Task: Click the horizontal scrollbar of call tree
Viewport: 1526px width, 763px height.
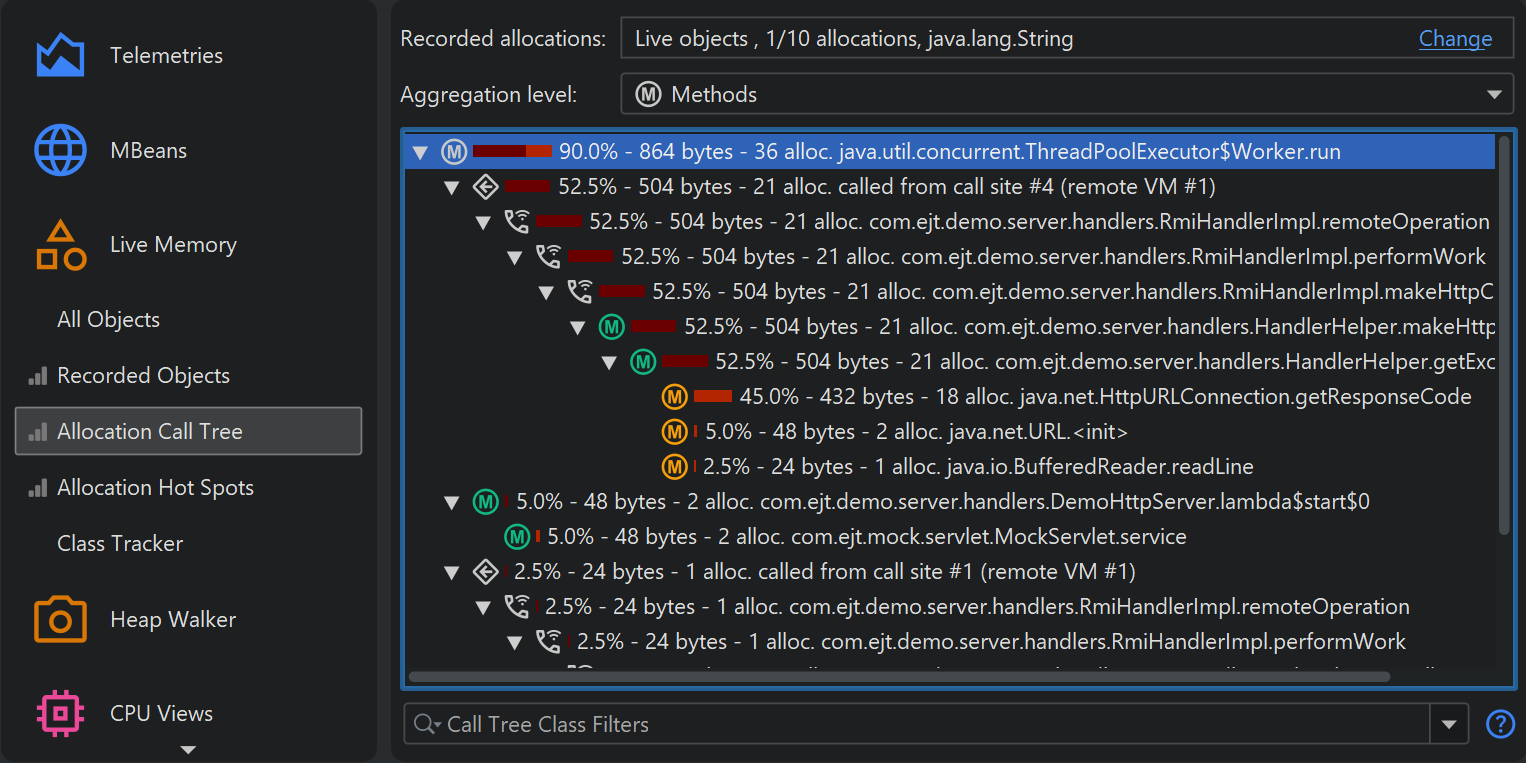Action: coord(898,677)
